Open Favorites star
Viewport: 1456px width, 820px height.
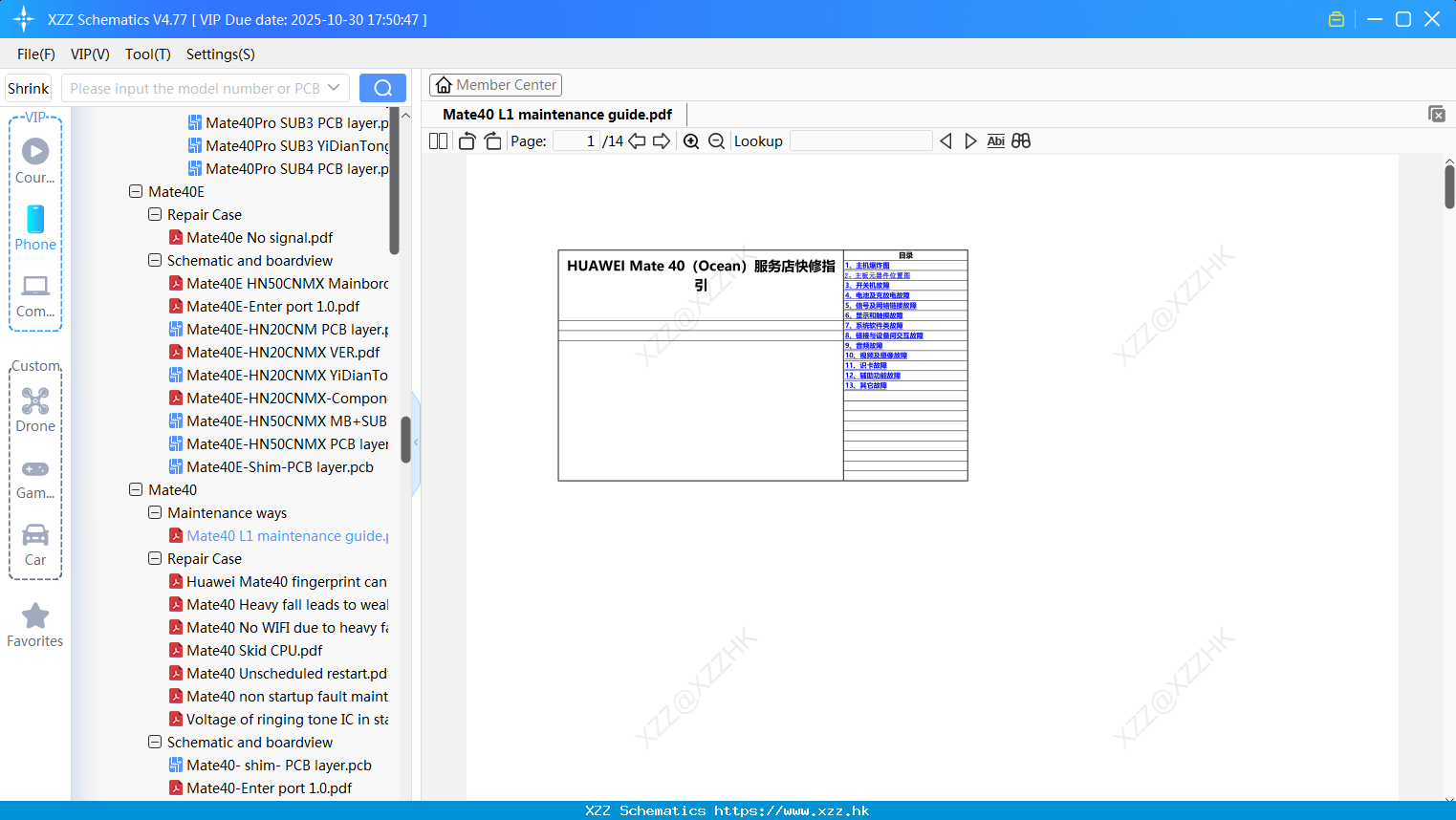pyautogui.click(x=35, y=625)
